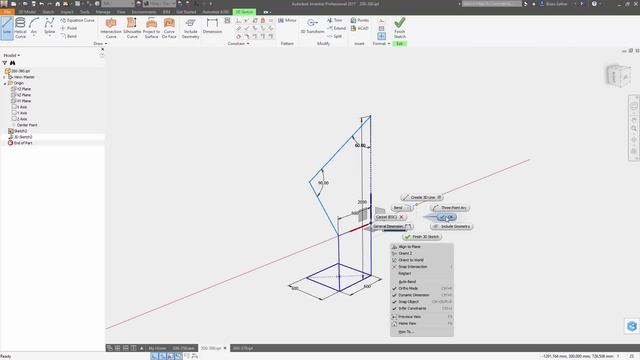
Task: Click Project to Surface tool
Action: tap(151, 28)
